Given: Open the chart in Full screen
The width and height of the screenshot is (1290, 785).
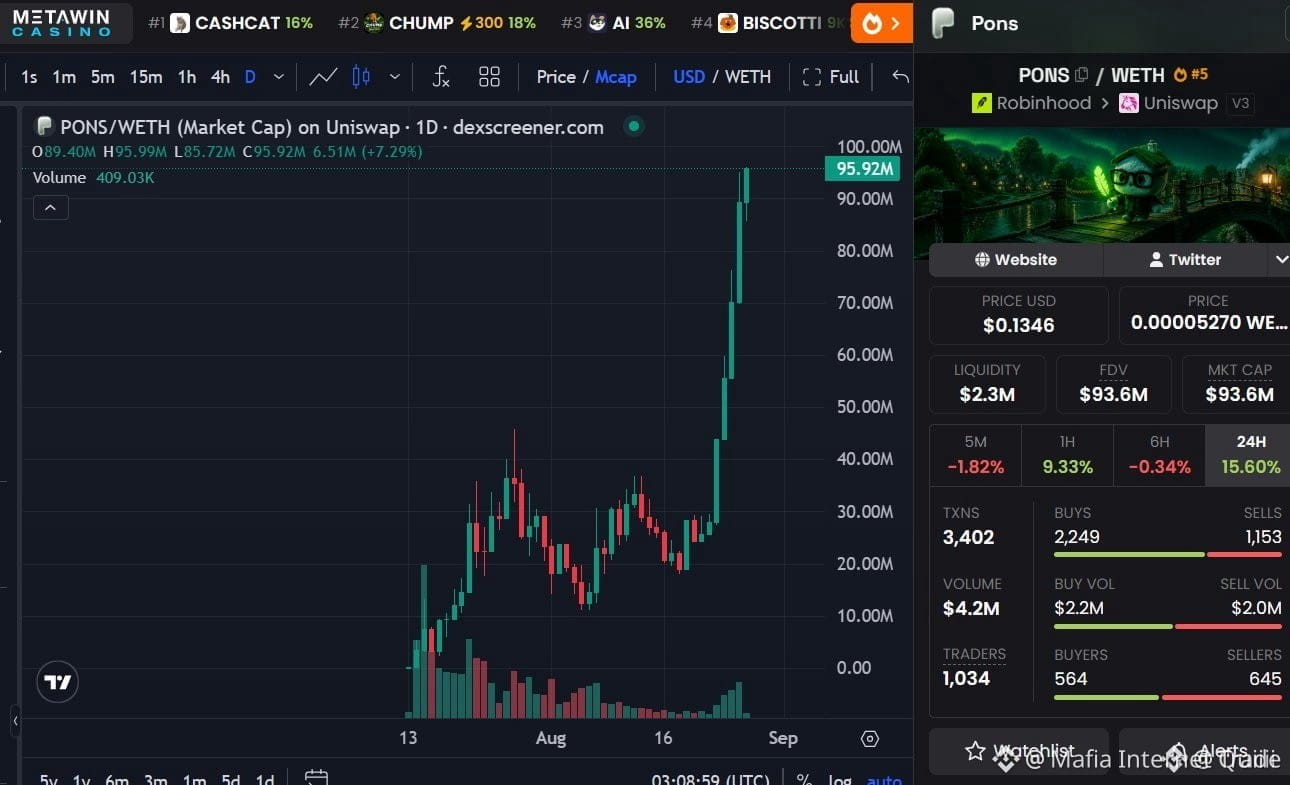Looking at the screenshot, I should pos(831,77).
